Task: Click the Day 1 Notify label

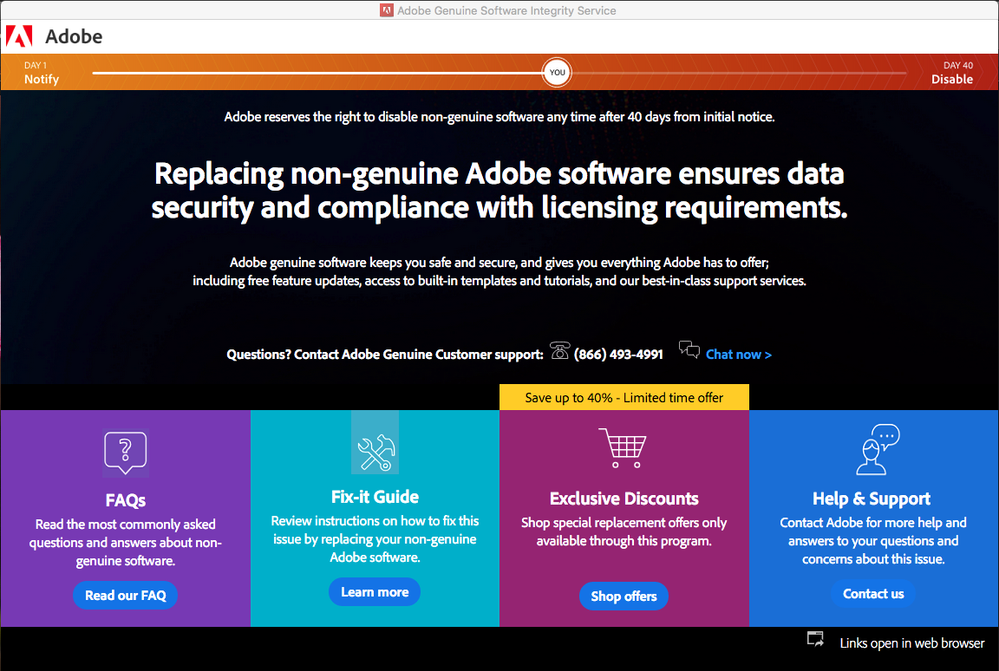Action: coord(41,73)
